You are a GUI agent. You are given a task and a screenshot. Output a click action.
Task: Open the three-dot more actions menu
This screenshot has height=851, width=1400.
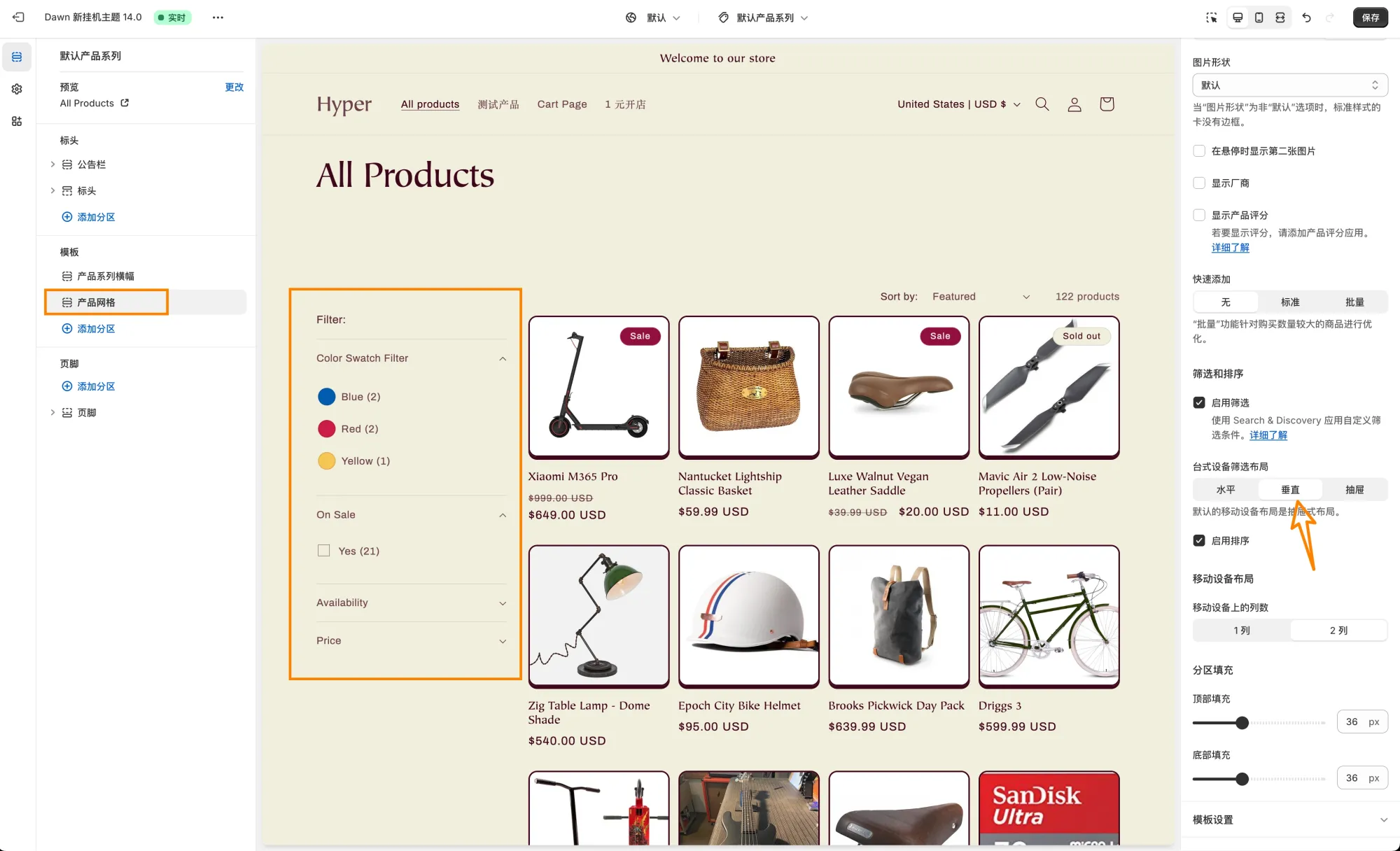pyautogui.click(x=218, y=17)
